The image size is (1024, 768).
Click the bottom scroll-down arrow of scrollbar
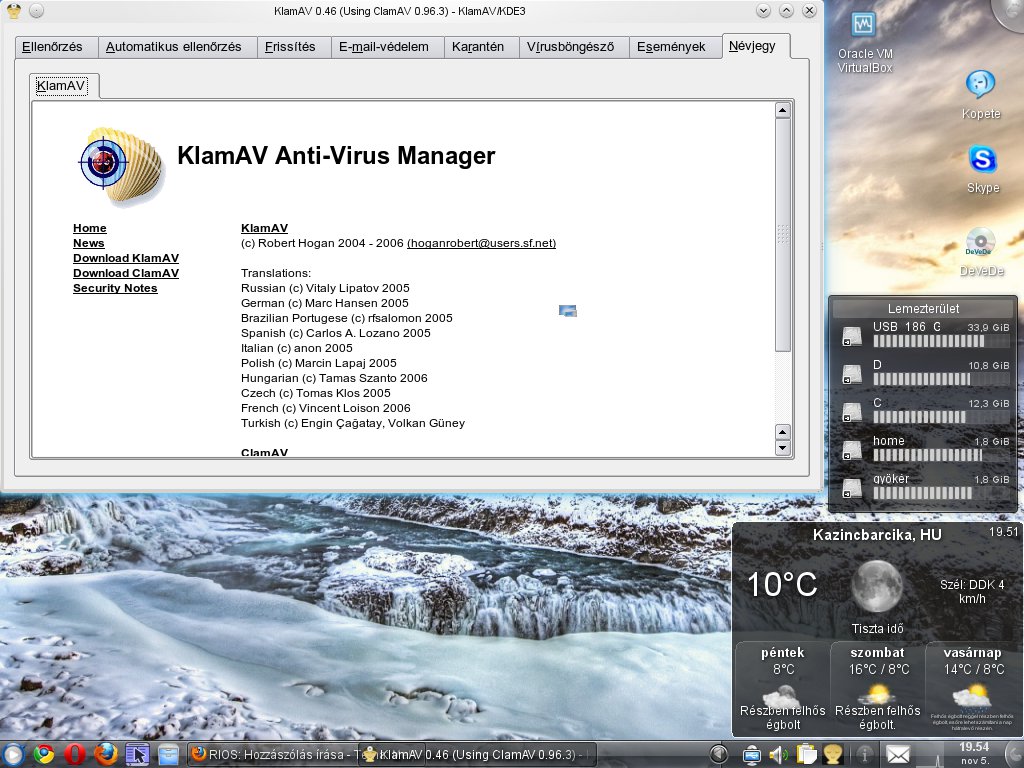coord(782,448)
